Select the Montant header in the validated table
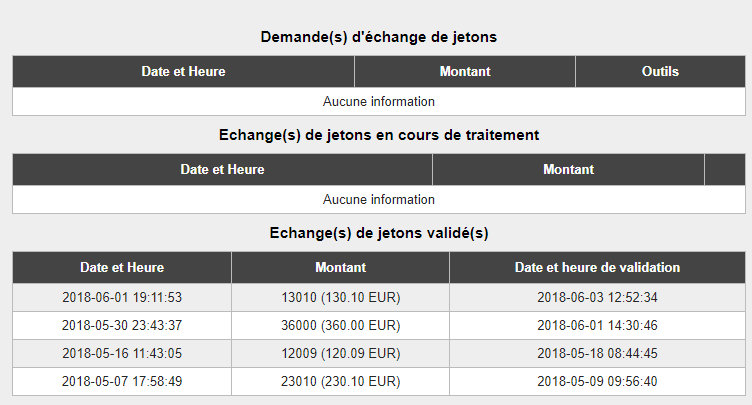This screenshot has width=752, height=405. (341, 267)
